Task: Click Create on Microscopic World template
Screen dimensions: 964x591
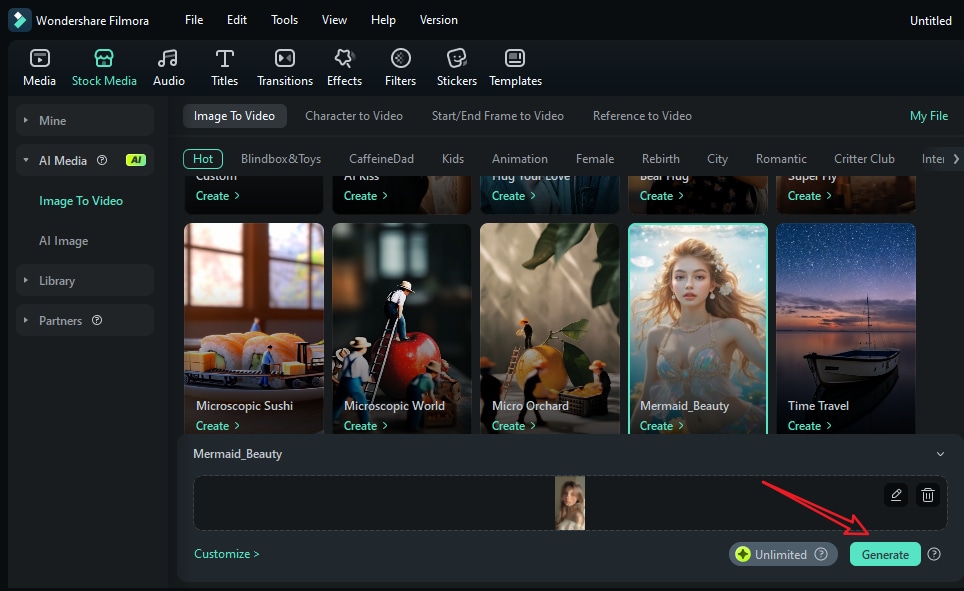Action: pyautogui.click(x=366, y=426)
